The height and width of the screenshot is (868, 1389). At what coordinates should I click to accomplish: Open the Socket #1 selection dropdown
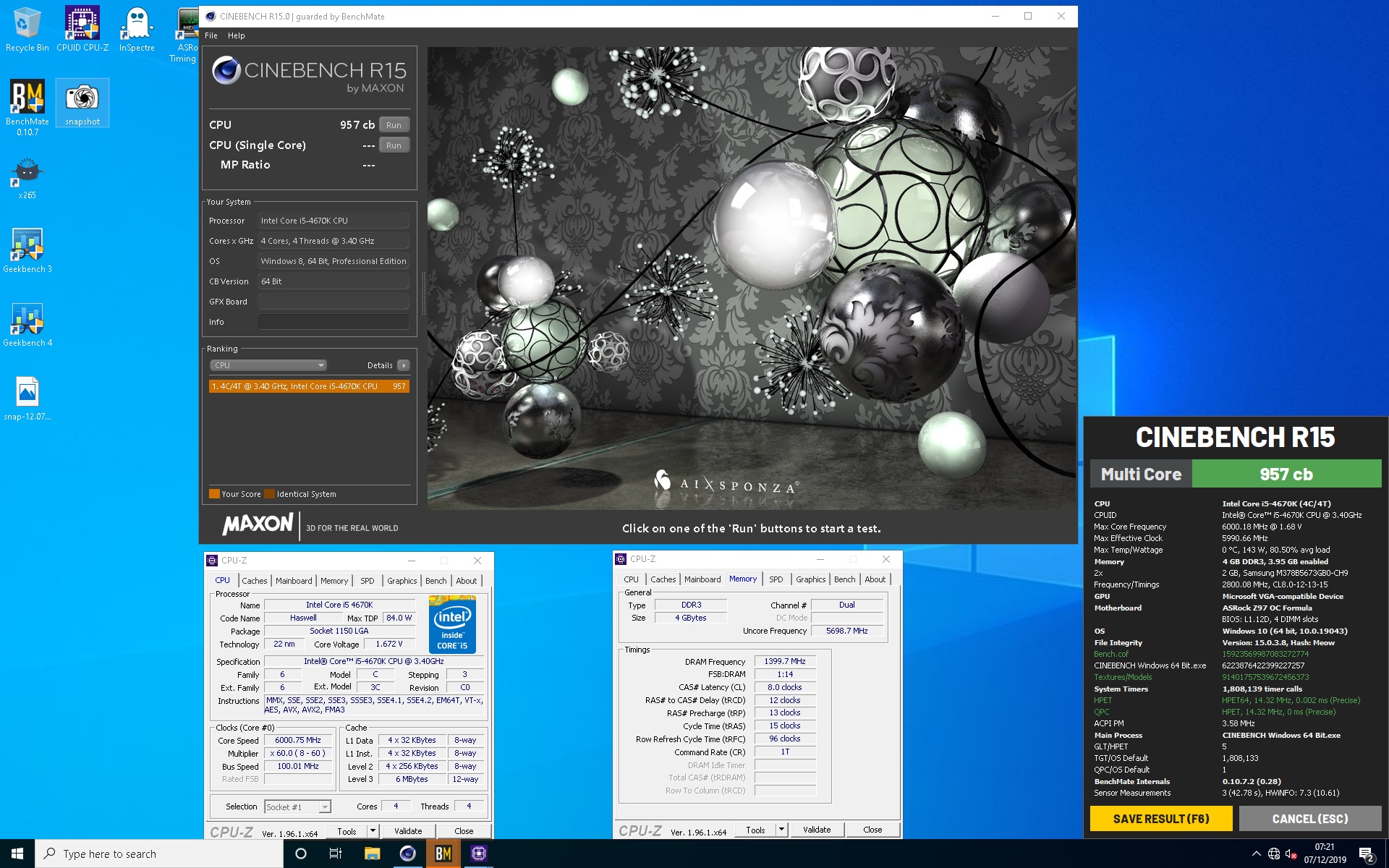(297, 807)
